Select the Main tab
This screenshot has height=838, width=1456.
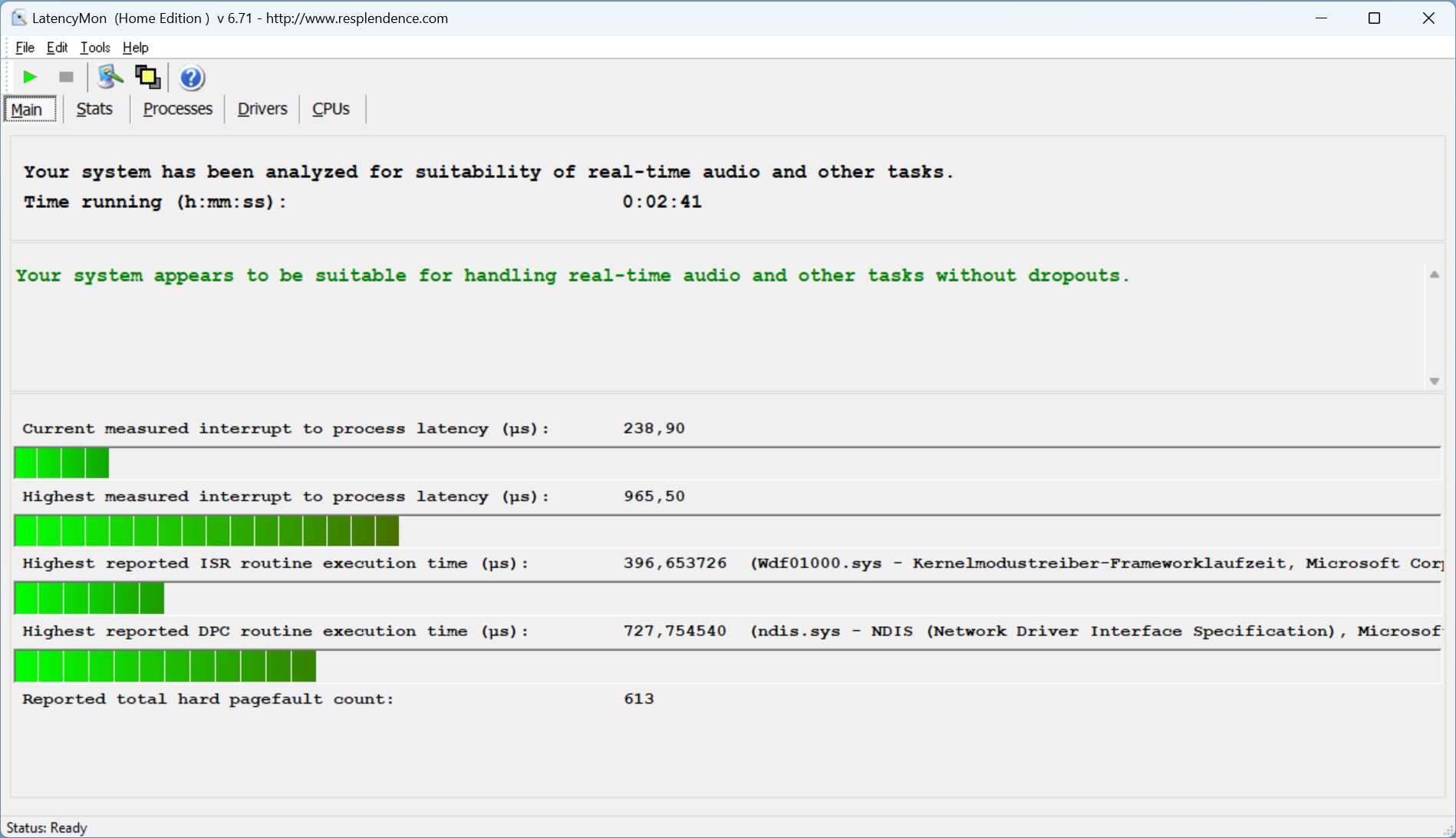pyautogui.click(x=27, y=110)
